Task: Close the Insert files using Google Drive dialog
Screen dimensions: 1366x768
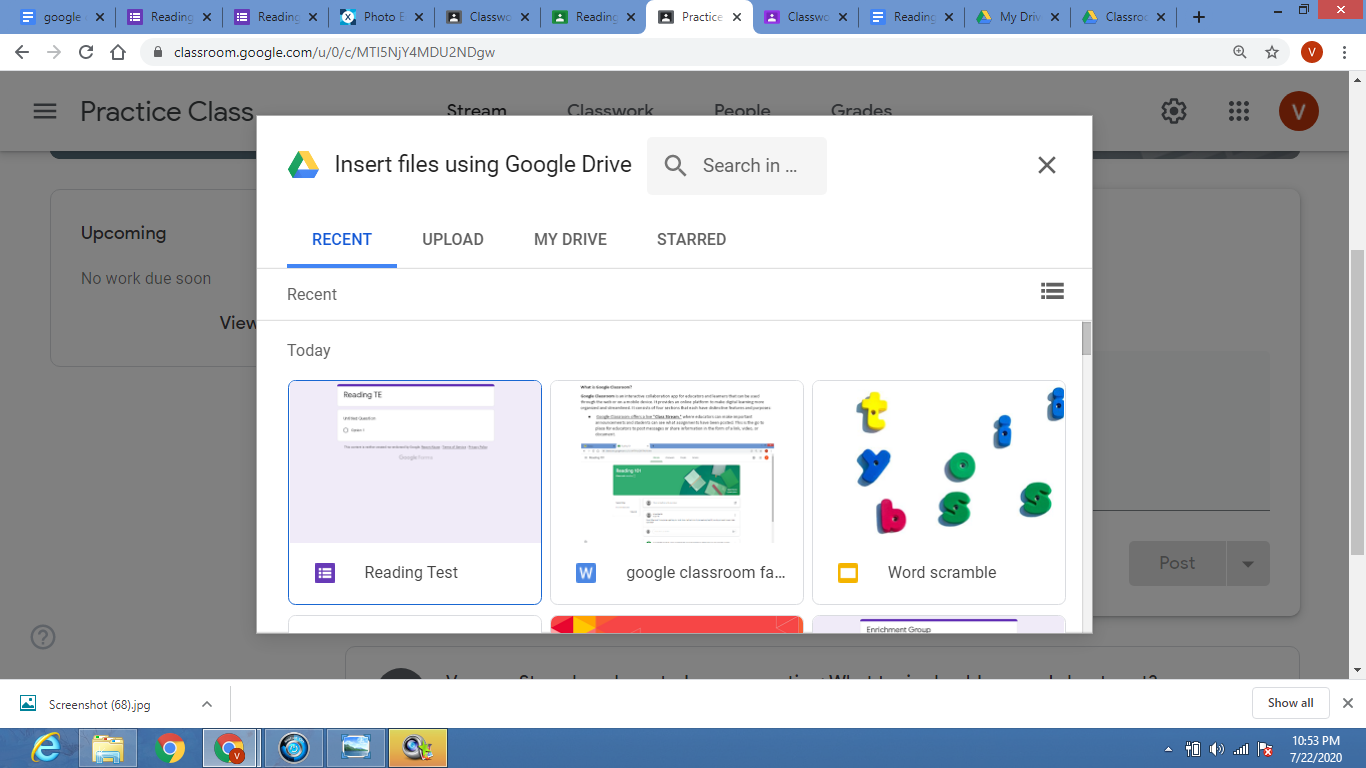Action: coord(1046,165)
